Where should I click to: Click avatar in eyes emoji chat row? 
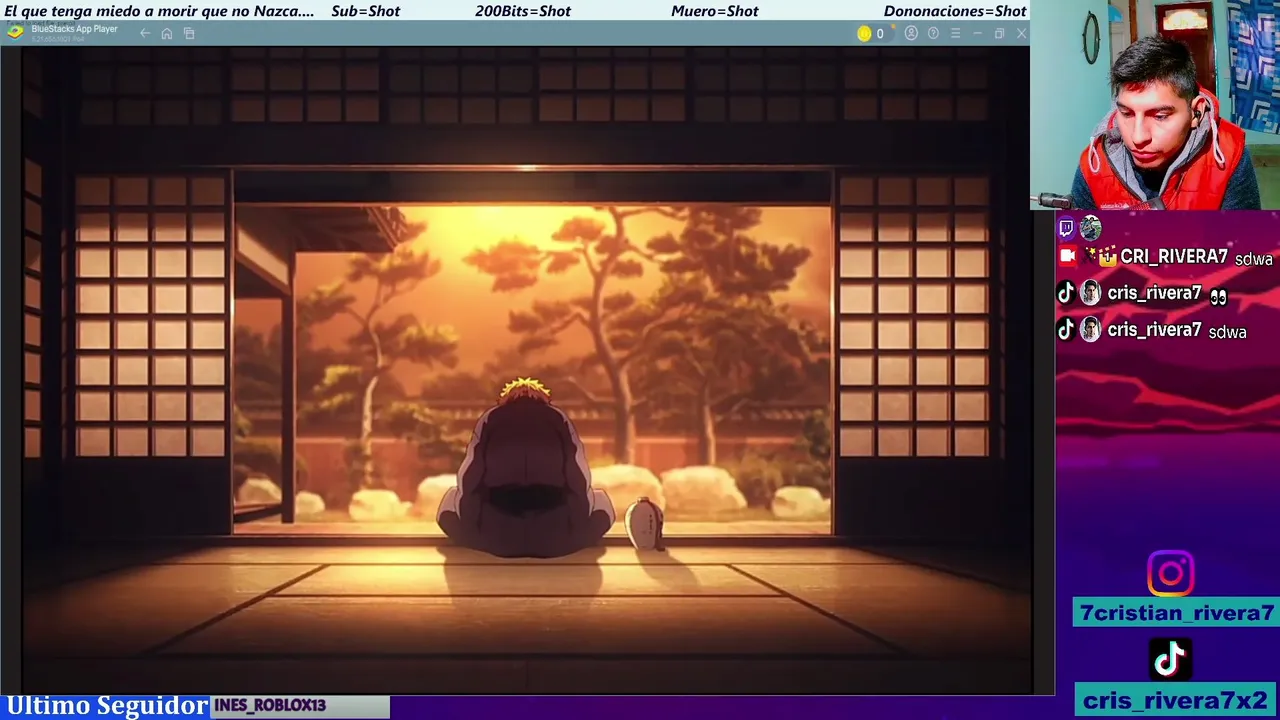tap(1090, 293)
